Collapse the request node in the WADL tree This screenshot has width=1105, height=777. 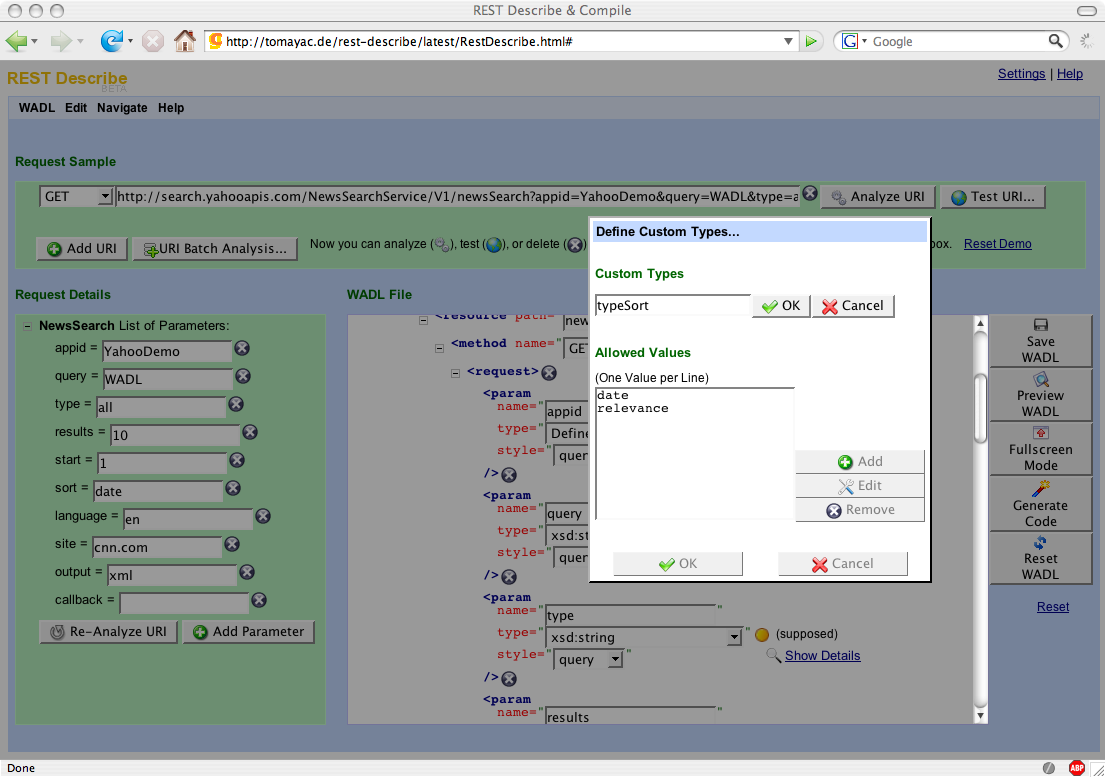tap(455, 373)
